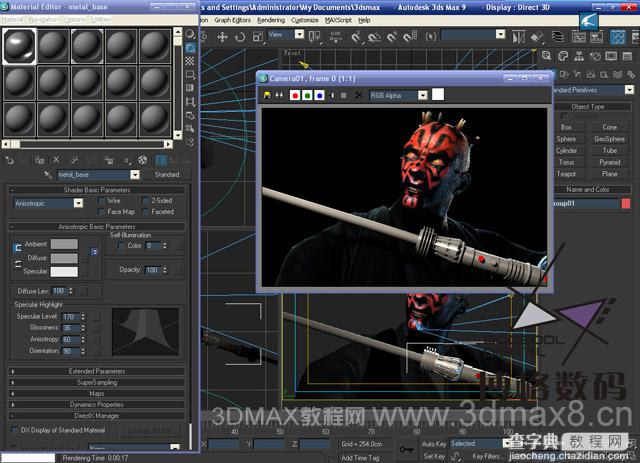
Task: Select the Scale tool in main toolbar
Action: point(258,37)
